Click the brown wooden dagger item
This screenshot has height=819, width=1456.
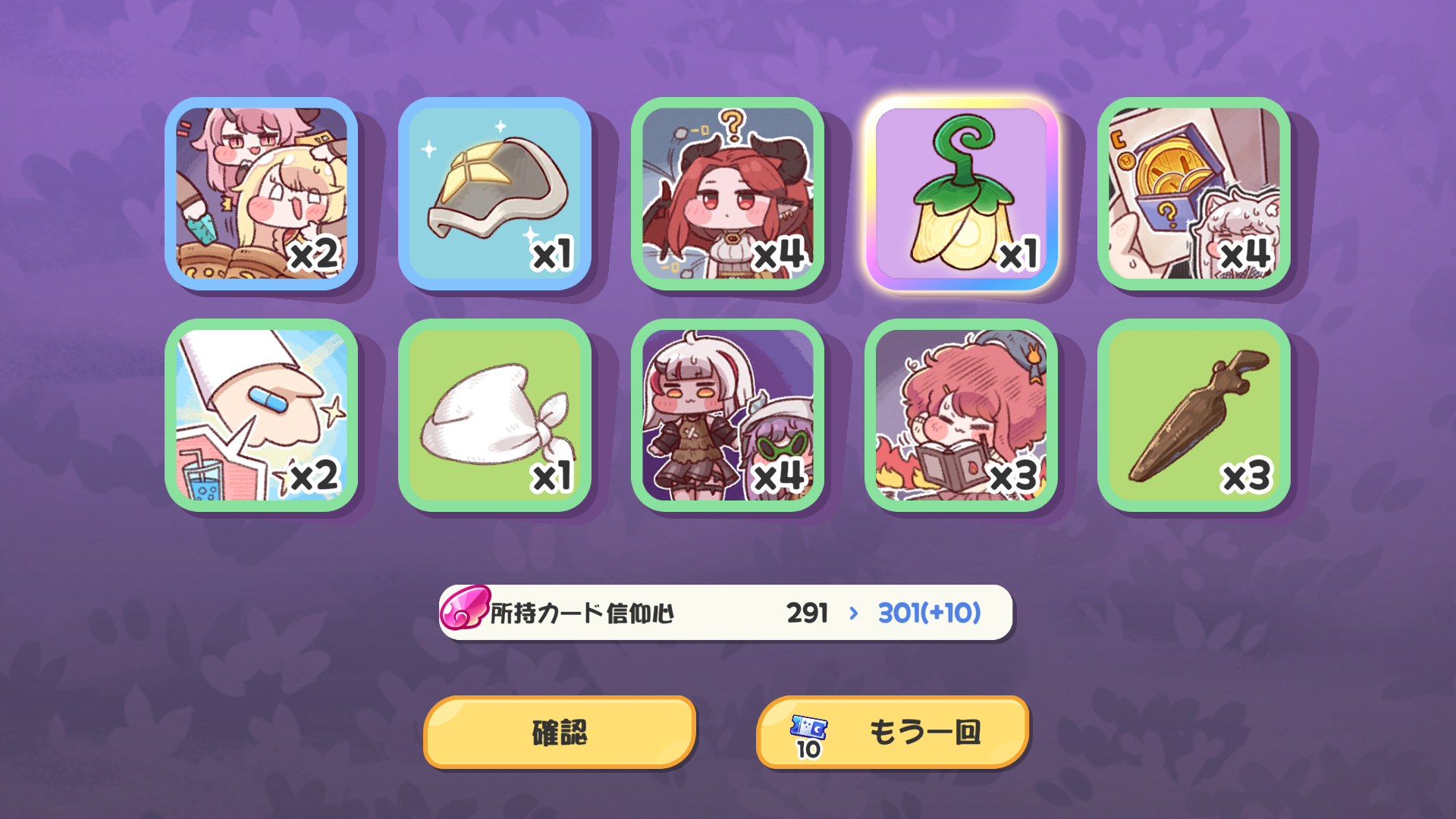point(1194,415)
